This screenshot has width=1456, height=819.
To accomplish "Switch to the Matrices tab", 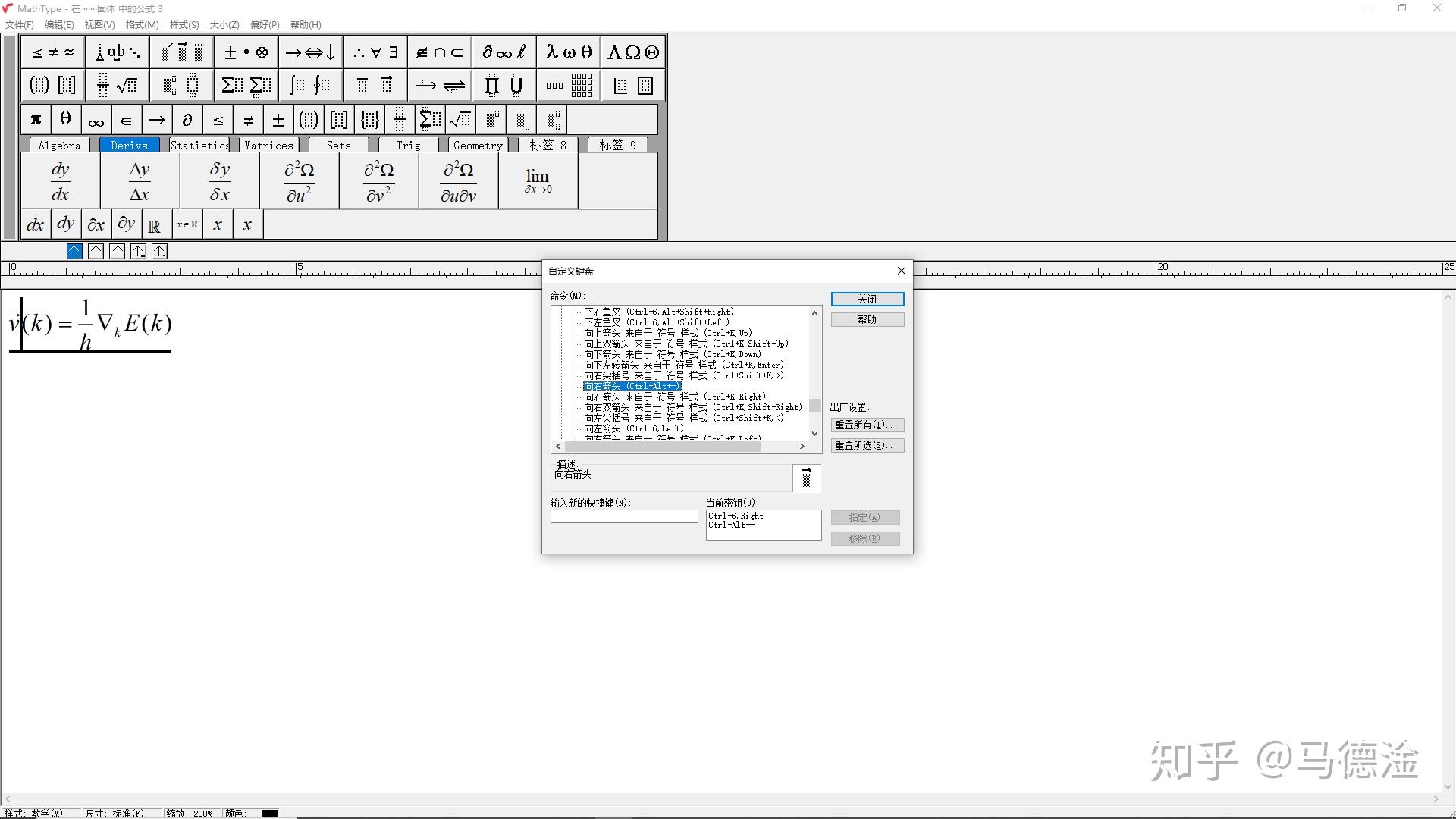I will click(268, 145).
